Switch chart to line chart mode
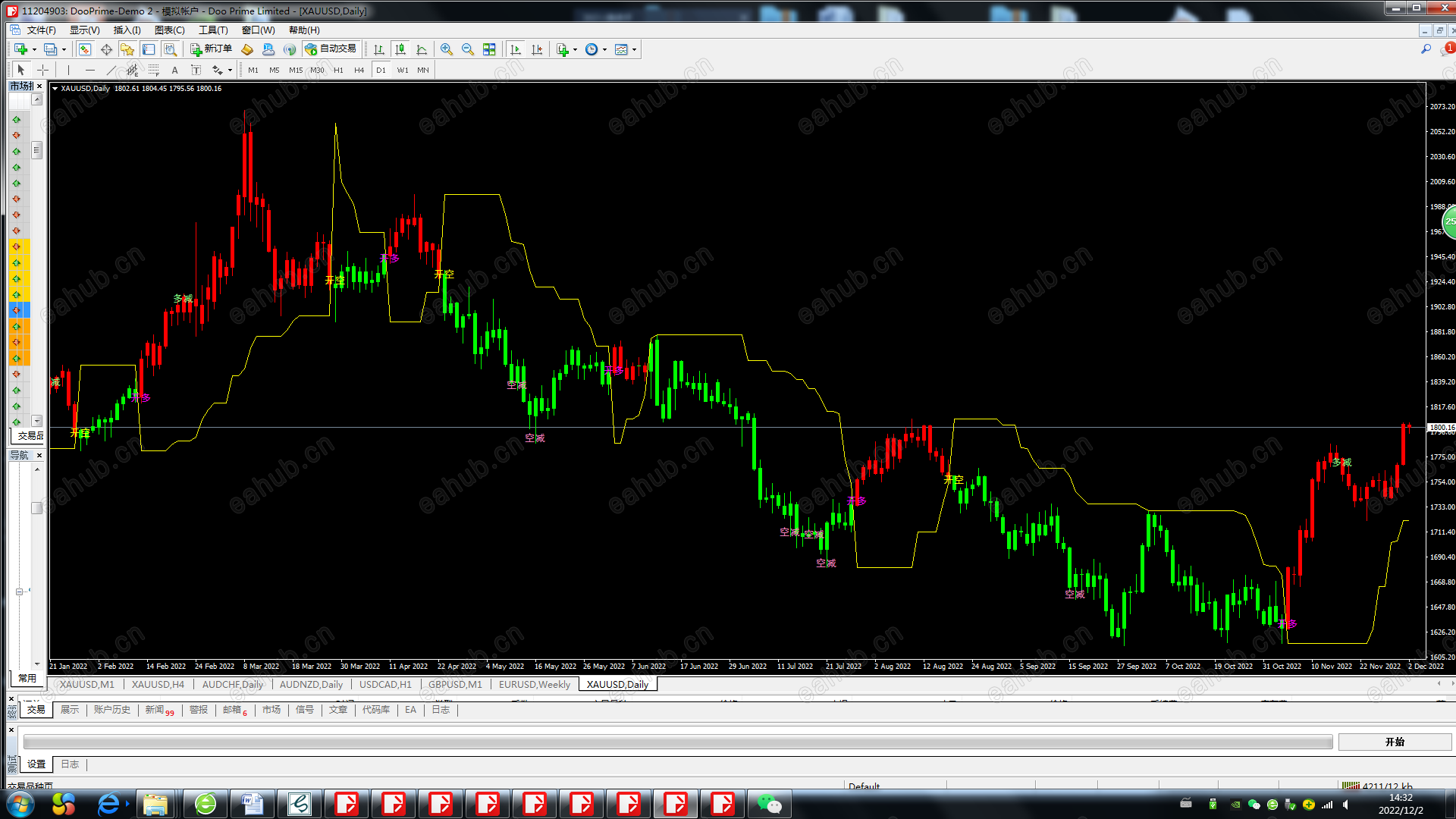This screenshot has width=1456, height=819. [422, 49]
